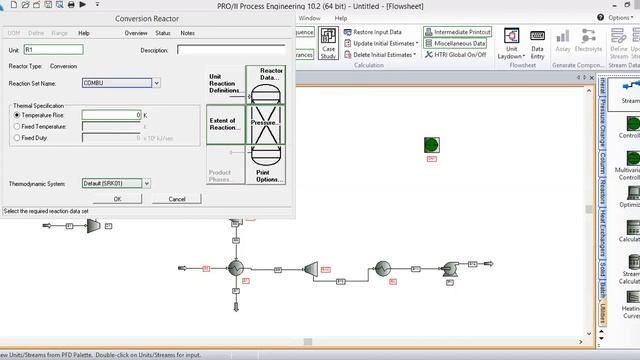This screenshot has width=640, height=360.
Task: Toggle HTRI Global On/Off
Action: pyautogui.click(x=456, y=55)
